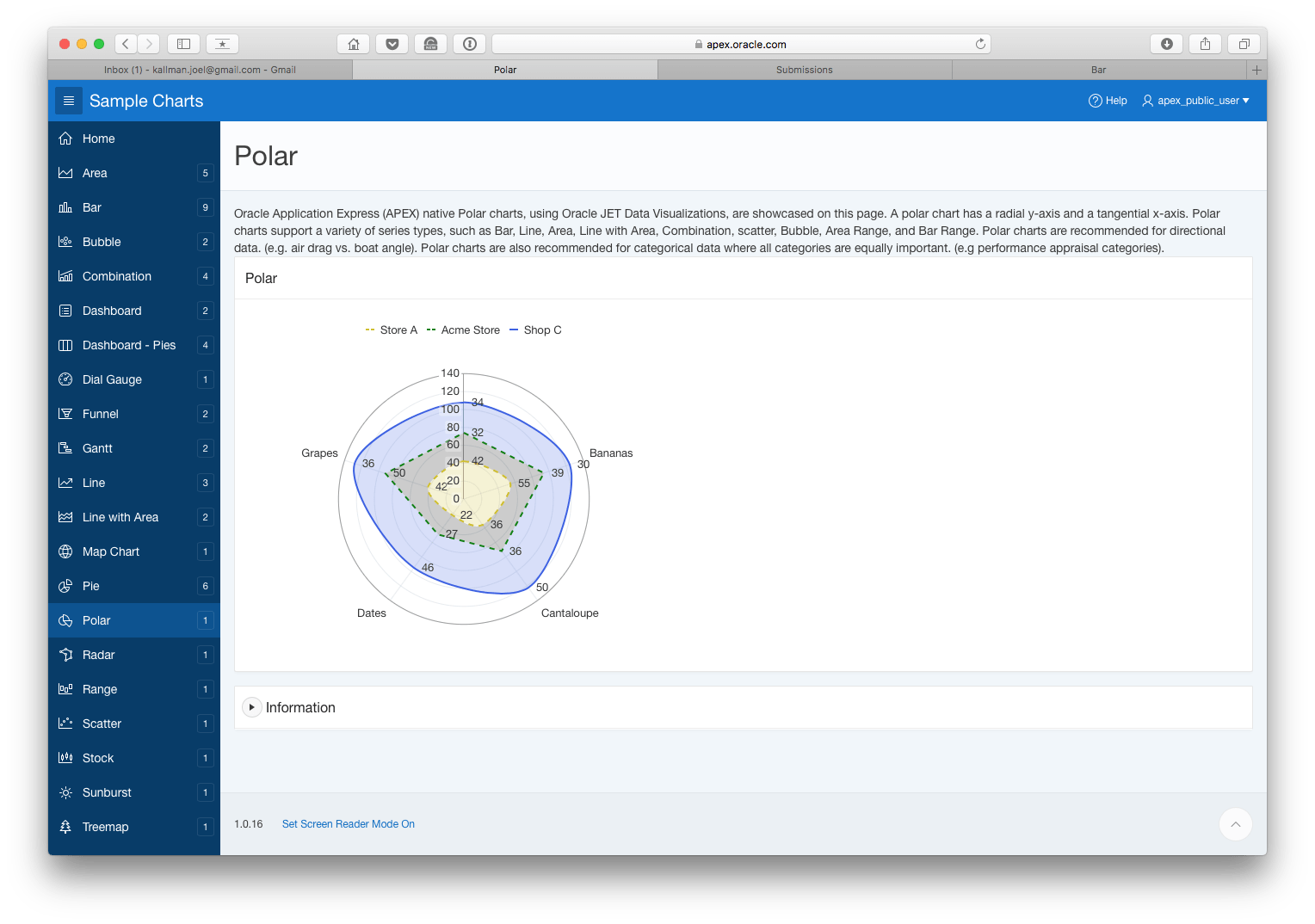Reload page with the refresh icon
Screen dimensions: 1315x924
click(980, 44)
